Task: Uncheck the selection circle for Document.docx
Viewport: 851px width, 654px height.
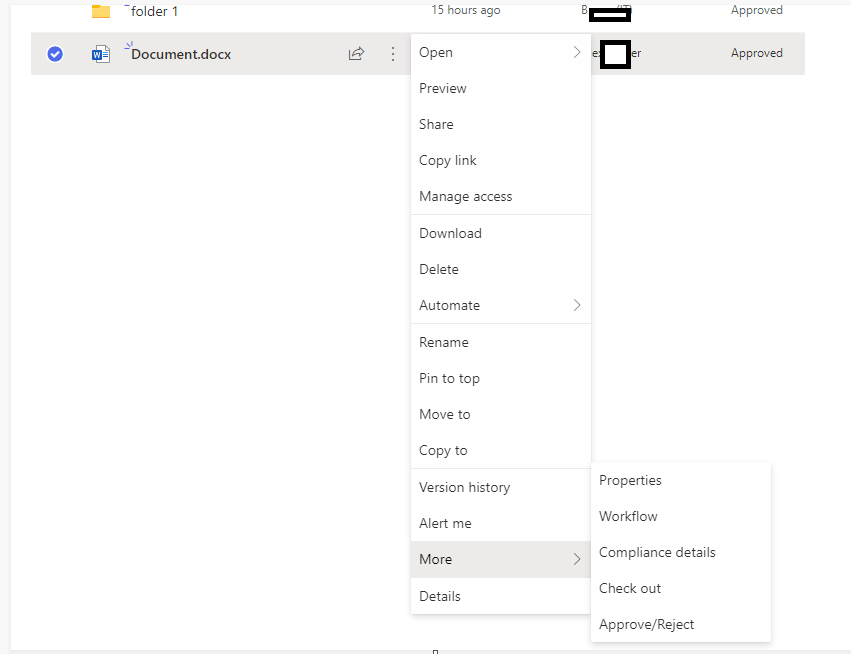Action: point(55,54)
